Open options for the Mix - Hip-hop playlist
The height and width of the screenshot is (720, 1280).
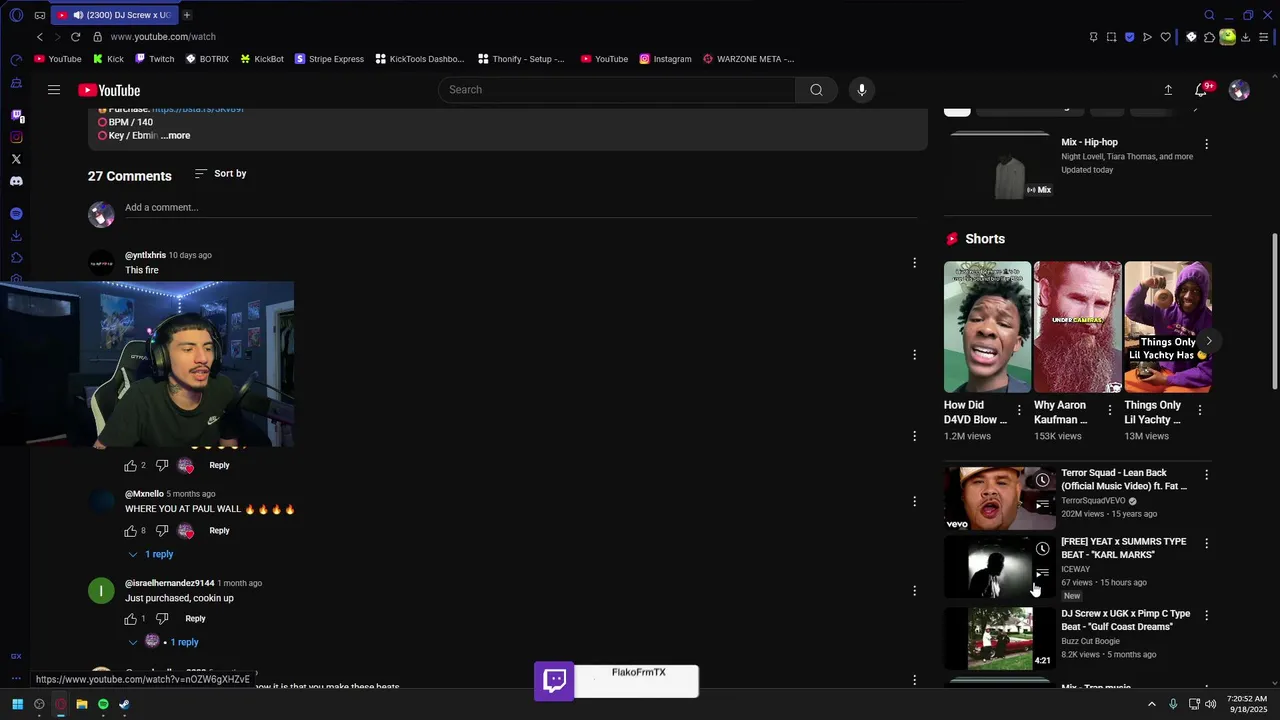click(1206, 144)
